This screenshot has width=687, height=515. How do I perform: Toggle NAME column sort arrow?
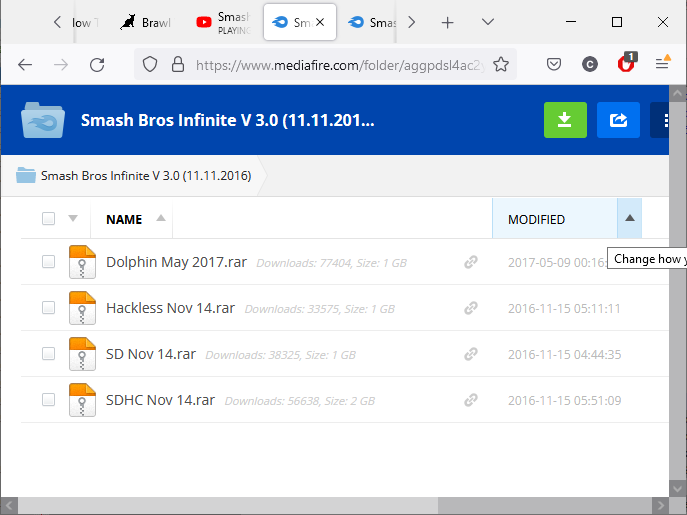tap(161, 218)
